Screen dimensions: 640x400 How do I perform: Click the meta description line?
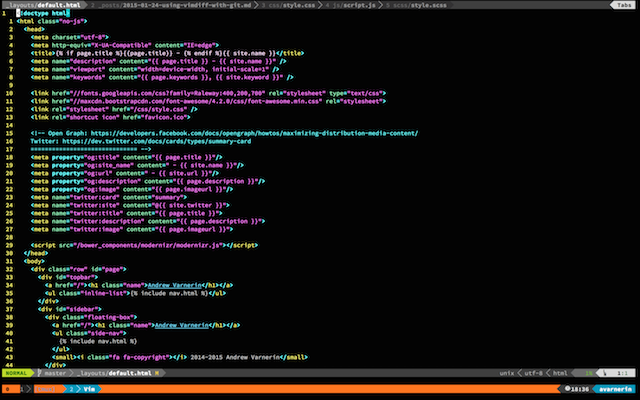click(158, 61)
